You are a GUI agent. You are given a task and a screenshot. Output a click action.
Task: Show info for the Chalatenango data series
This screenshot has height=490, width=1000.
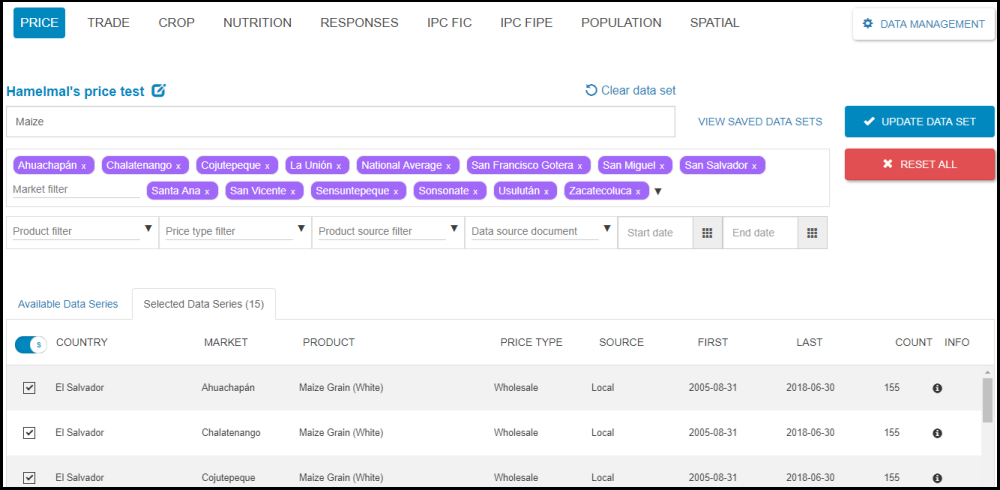tap(937, 433)
